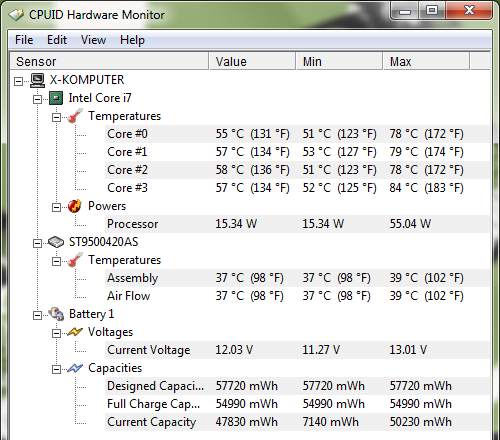Click the Value column header
Screen dimensions: 500x440
click(x=252, y=61)
